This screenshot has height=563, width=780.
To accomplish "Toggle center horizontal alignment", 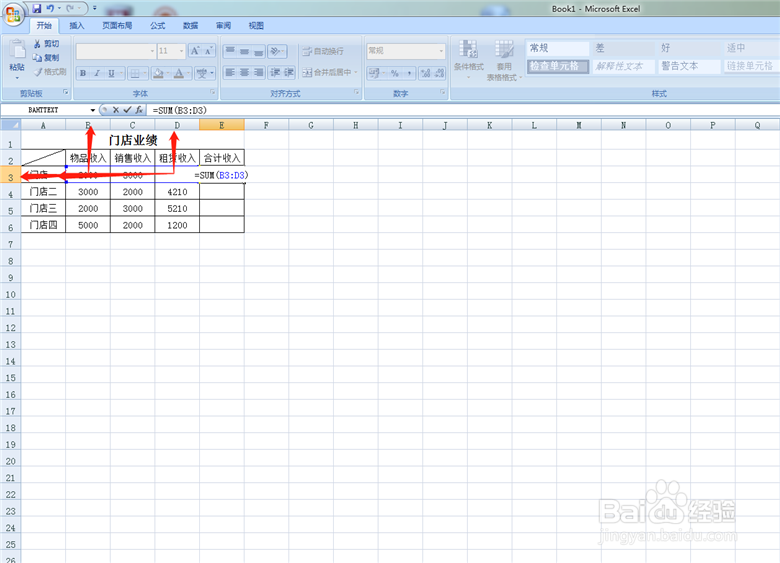I will [x=244, y=73].
